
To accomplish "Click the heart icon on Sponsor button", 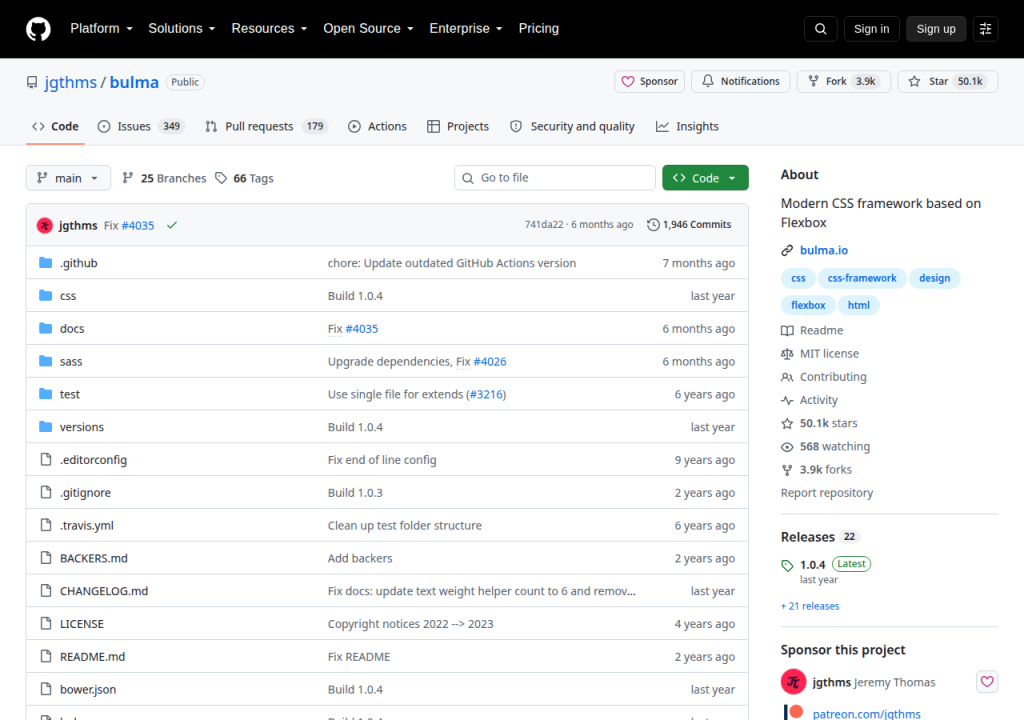I will point(628,82).
